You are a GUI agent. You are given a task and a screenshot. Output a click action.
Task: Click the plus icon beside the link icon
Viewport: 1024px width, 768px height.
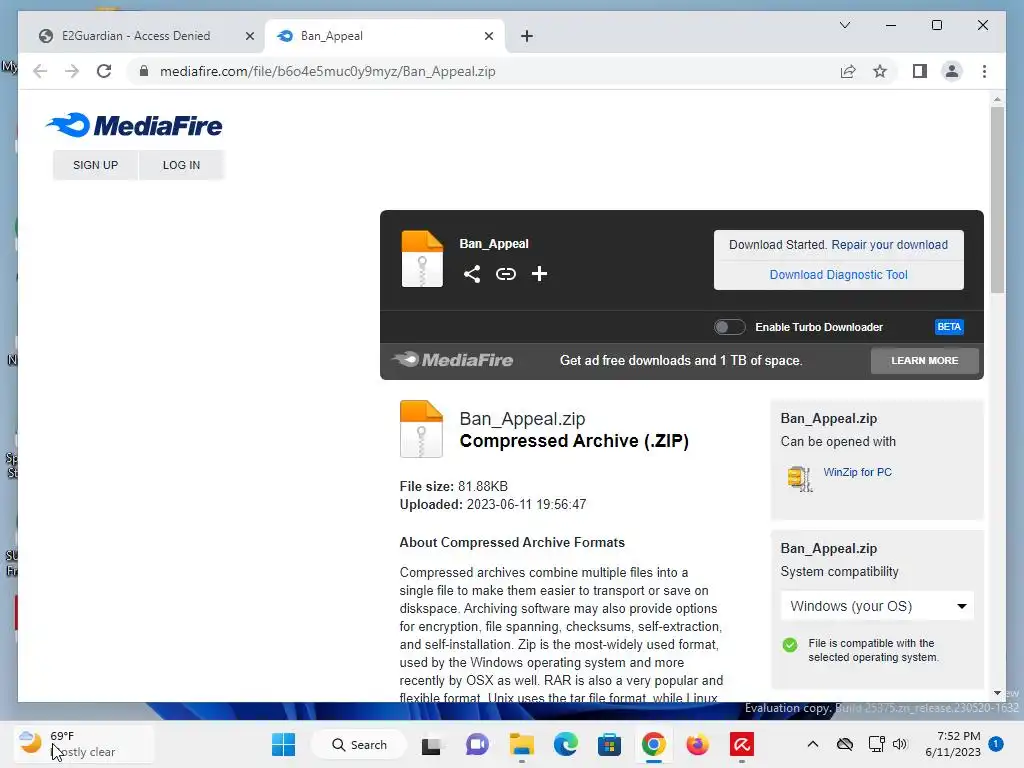539,274
